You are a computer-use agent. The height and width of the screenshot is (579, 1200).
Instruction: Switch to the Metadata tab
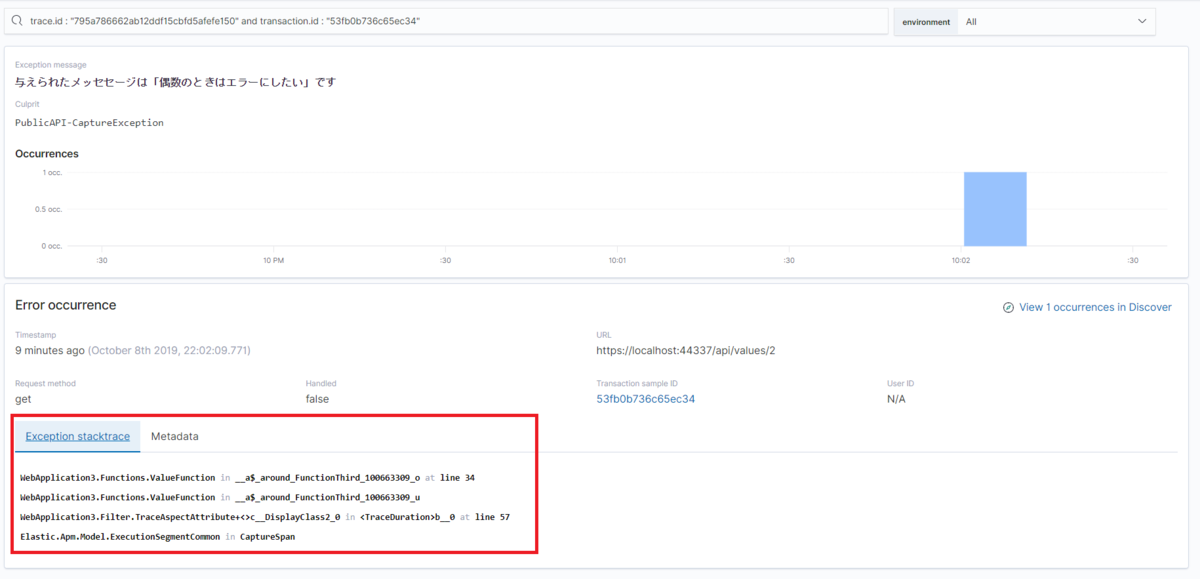click(x=175, y=437)
